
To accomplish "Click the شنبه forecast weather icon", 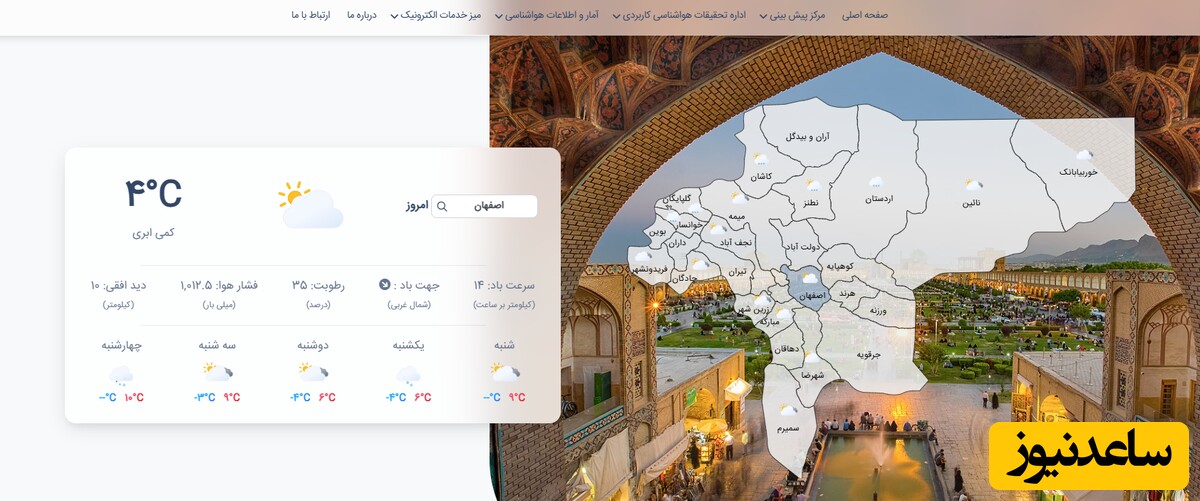I will 504,372.
